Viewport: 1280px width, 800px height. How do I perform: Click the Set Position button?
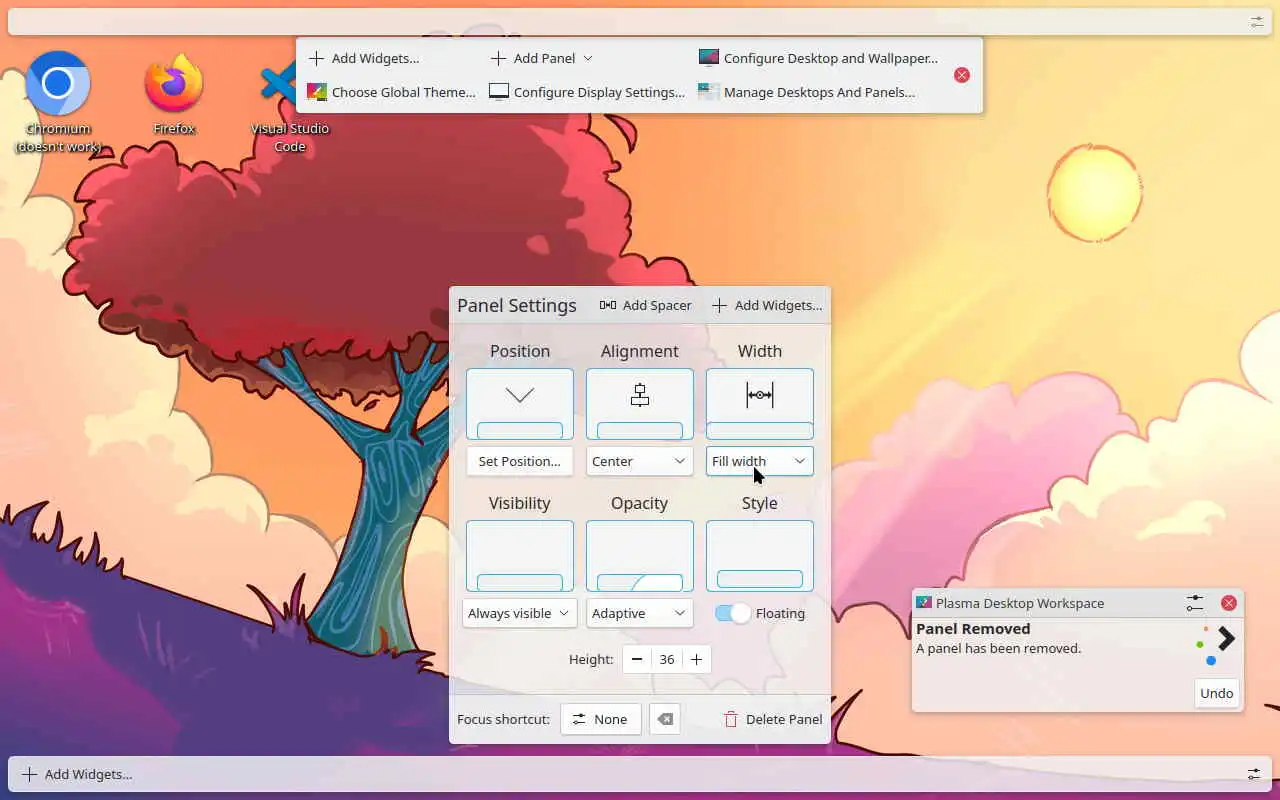point(520,461)
